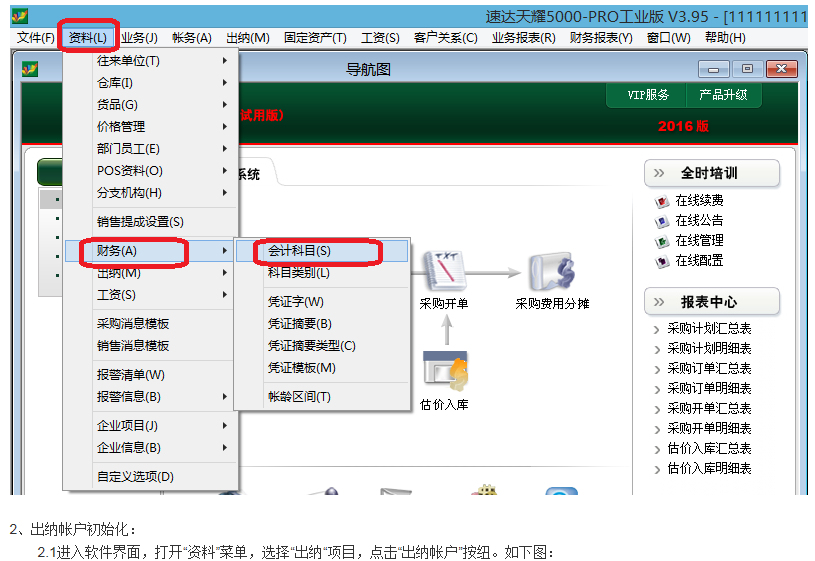This screenshot has width=815, height=561.
Task: Expand the 价格管理 submenu arrow
Action: tap(225, 126)
